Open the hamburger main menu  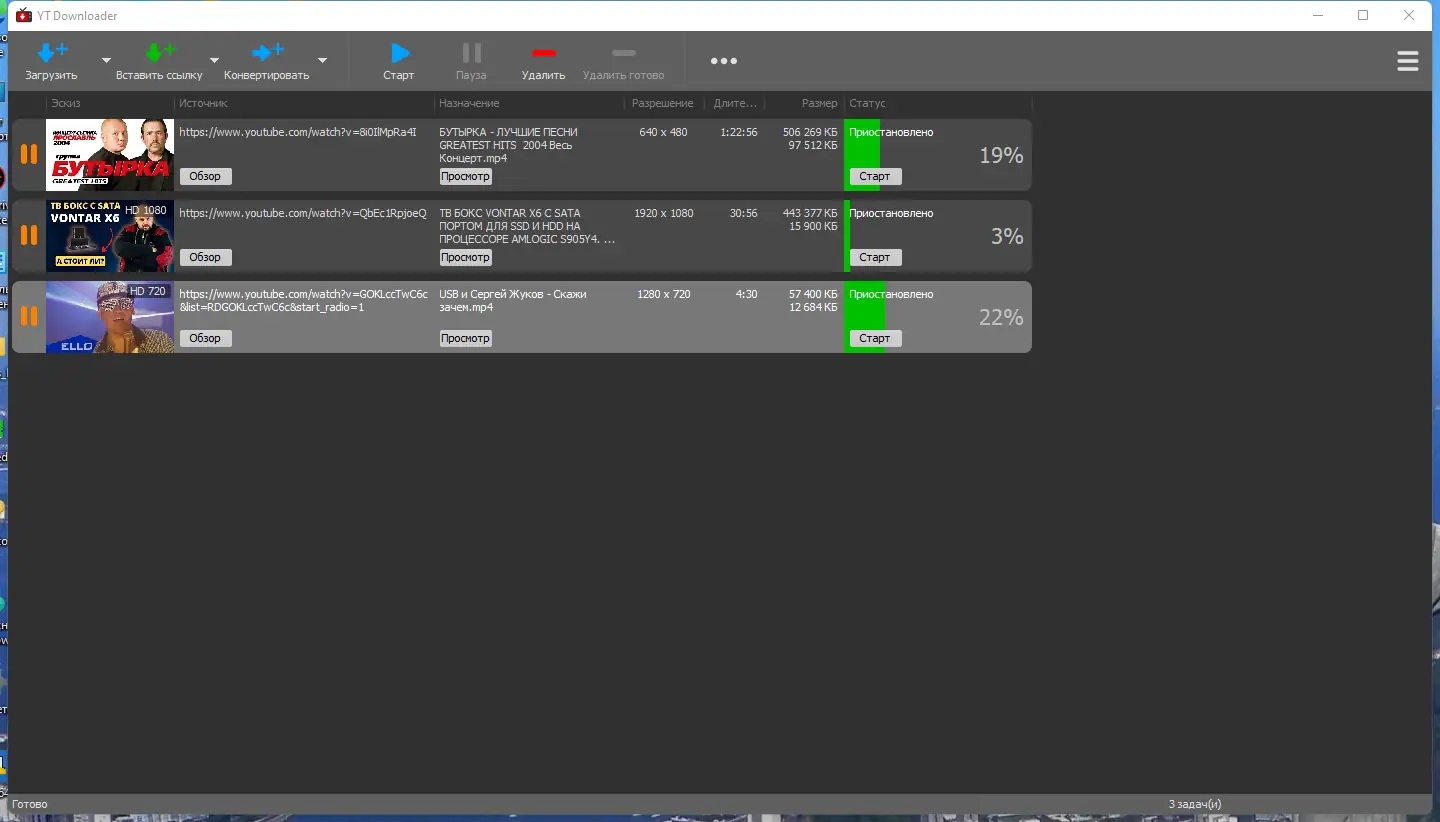(1408, 61)
